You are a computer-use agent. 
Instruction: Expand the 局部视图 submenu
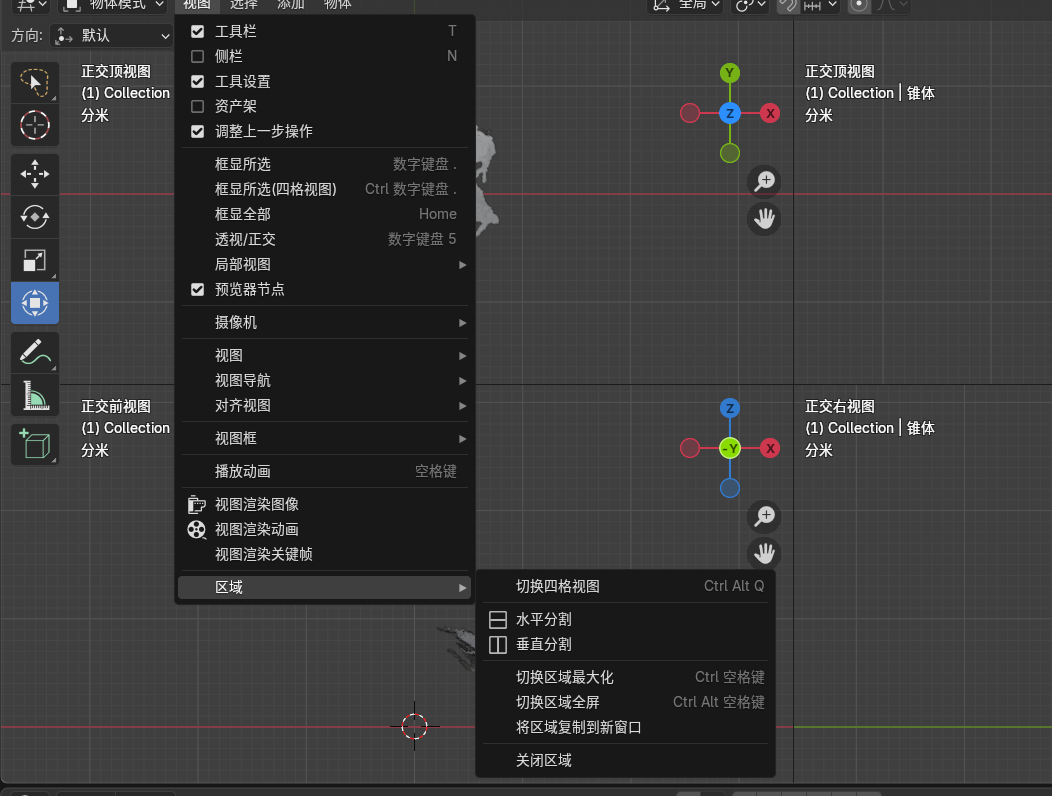[325, 264]
